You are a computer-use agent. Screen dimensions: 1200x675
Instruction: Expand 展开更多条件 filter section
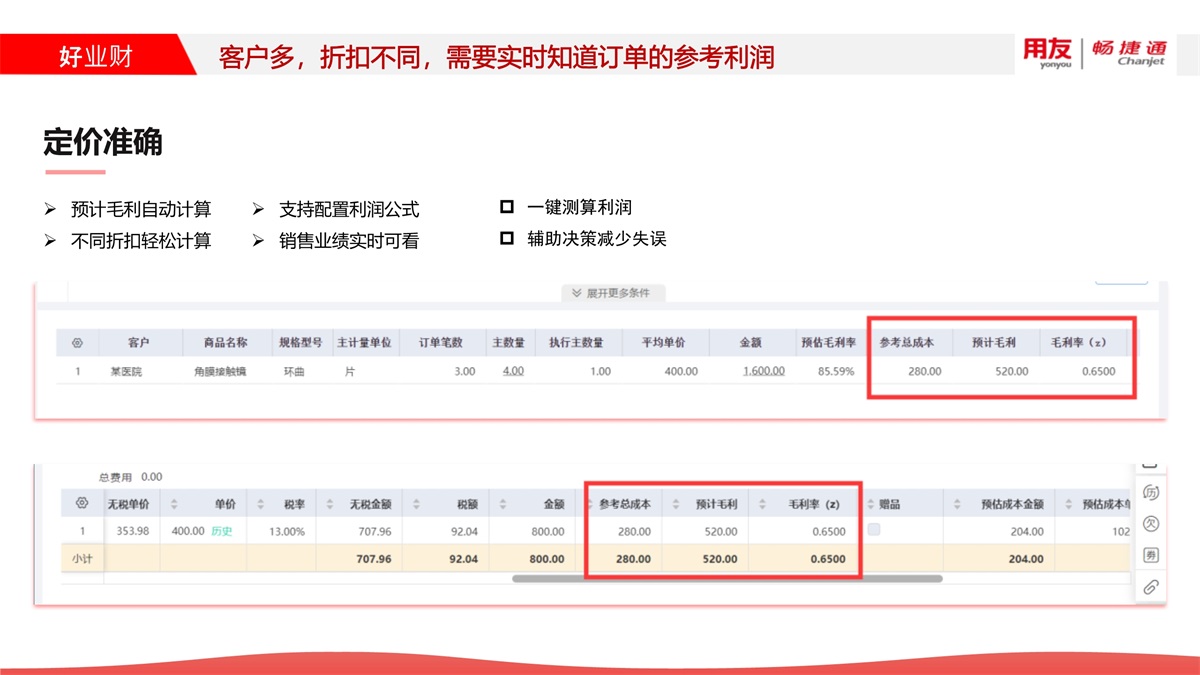coord(611,293)
